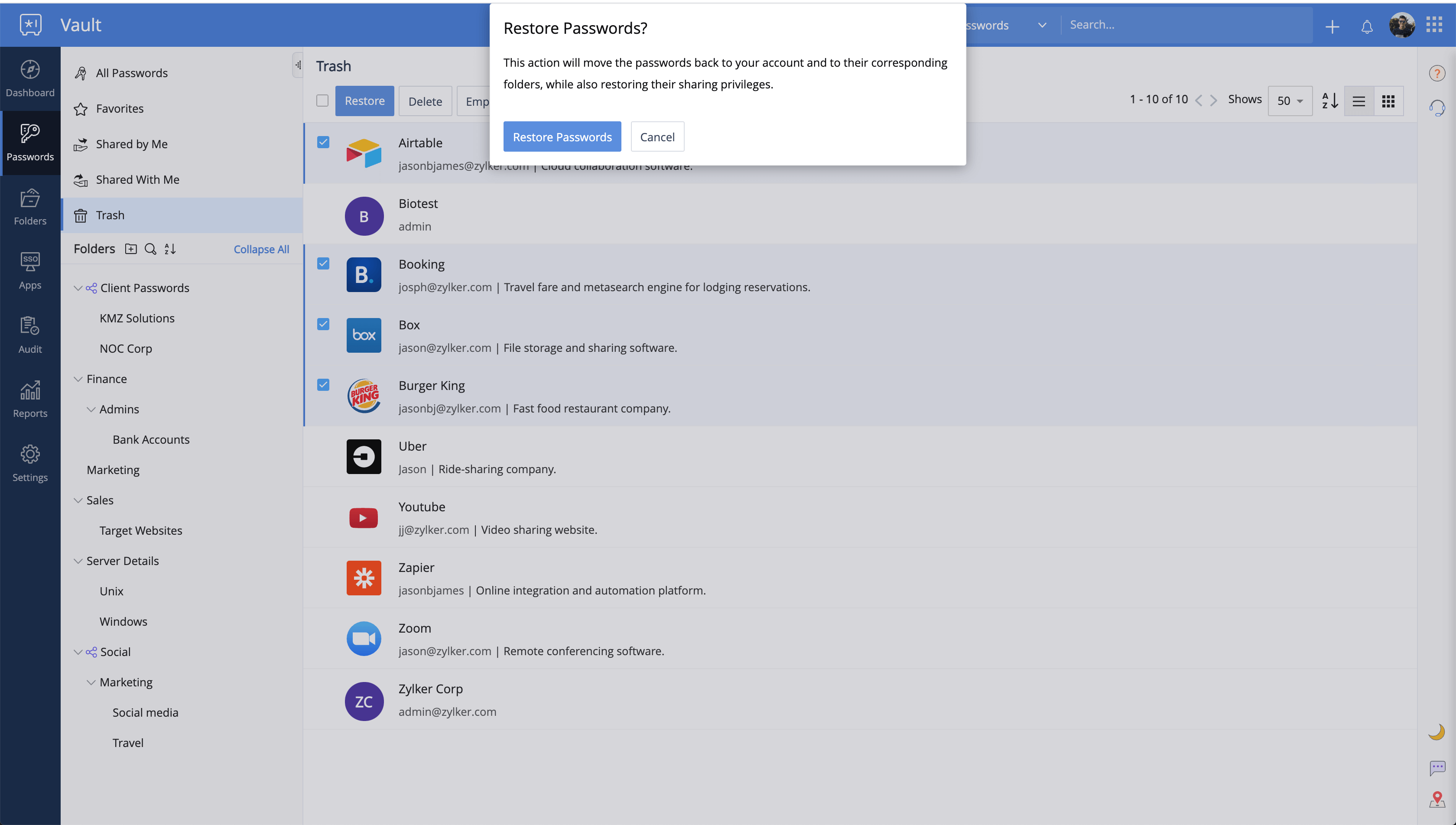Collapse the Server Details folder

78,560
